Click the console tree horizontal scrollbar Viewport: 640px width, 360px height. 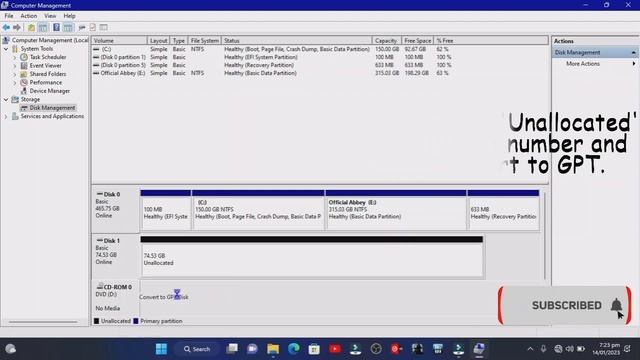click(43, 322)
